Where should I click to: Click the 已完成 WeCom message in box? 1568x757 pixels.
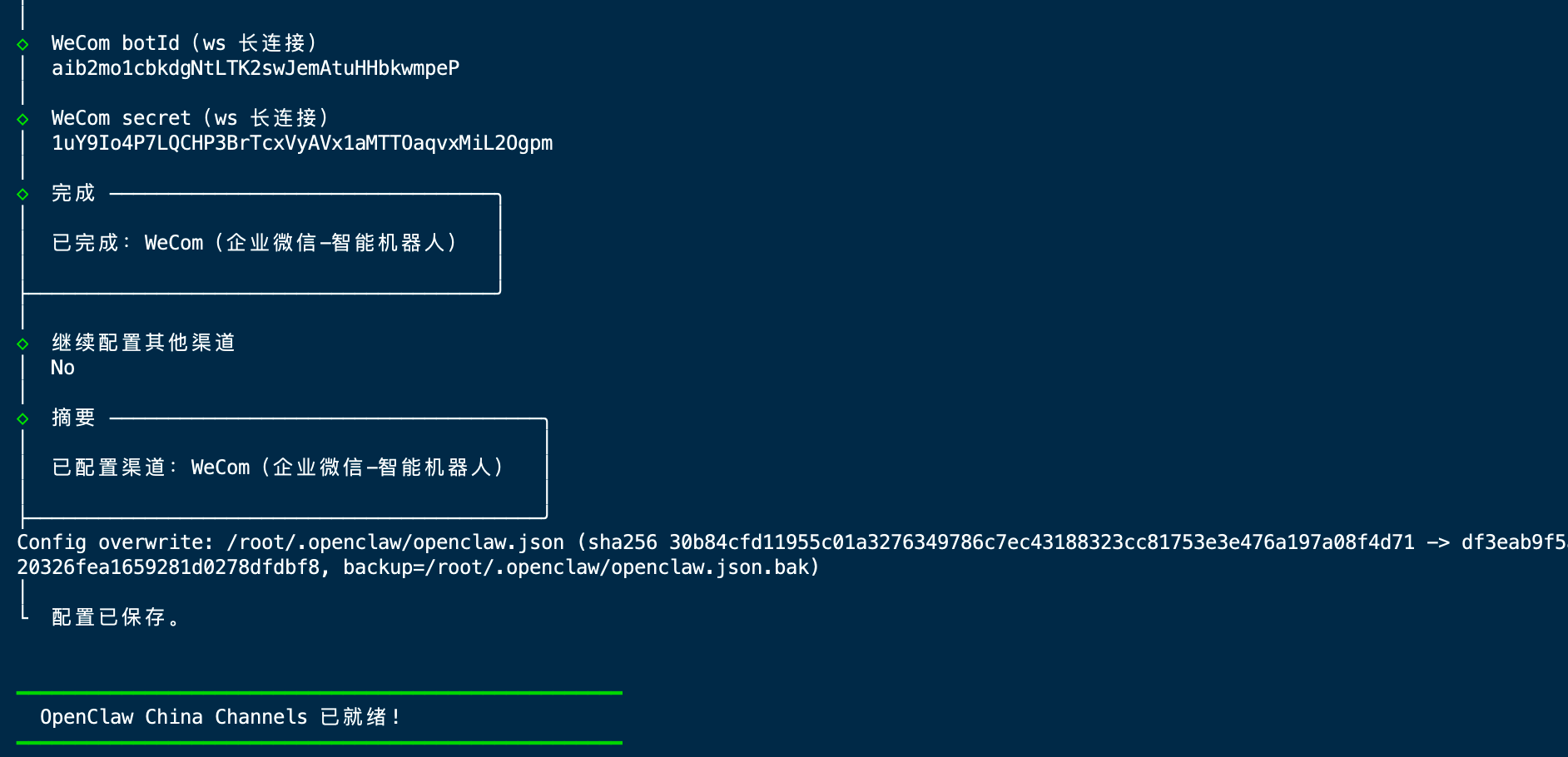point(254,243)
